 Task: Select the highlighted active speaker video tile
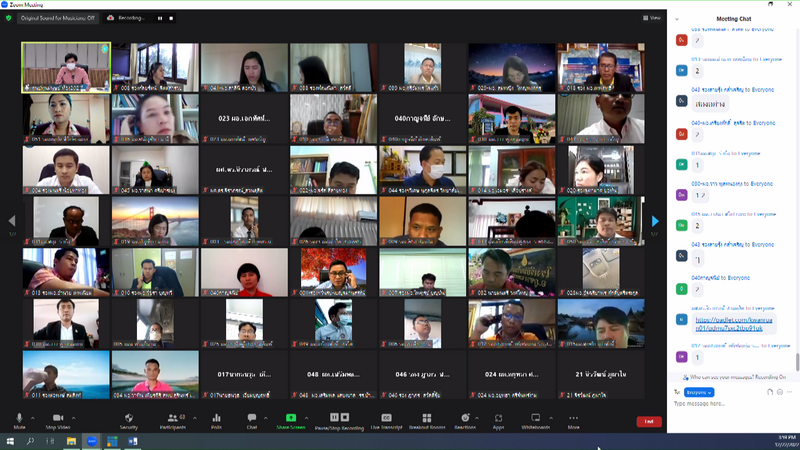[66, 67]
